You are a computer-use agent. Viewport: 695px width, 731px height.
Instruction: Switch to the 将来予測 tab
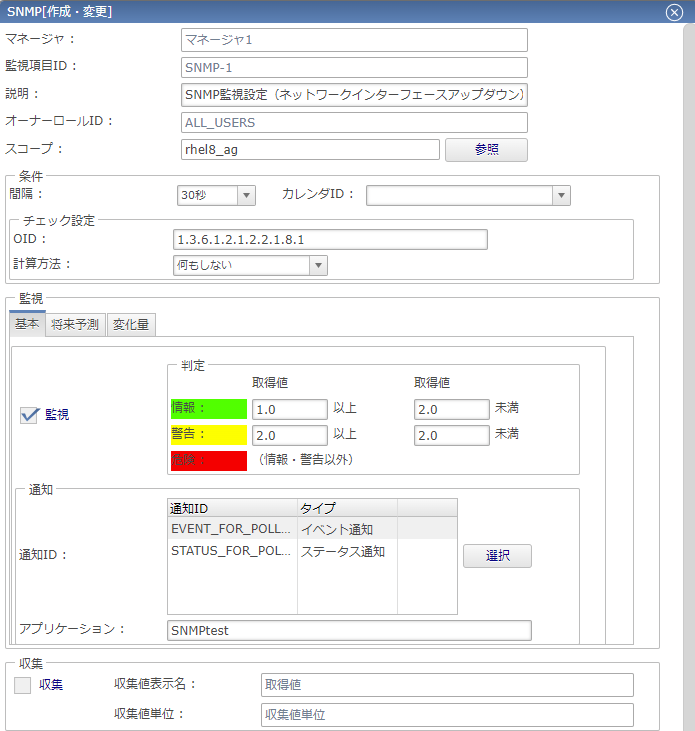click(x=75, y=324)
